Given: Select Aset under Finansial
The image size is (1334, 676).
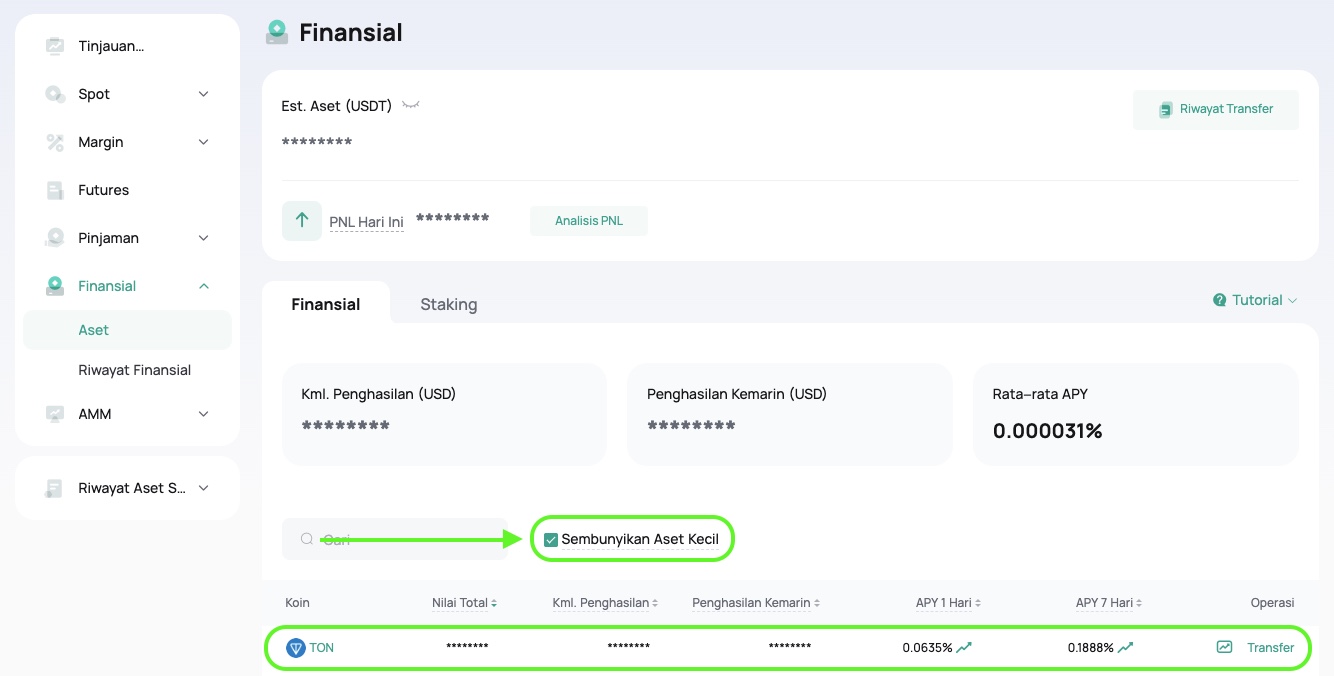Looking at the screenshot, I should 127,330.
